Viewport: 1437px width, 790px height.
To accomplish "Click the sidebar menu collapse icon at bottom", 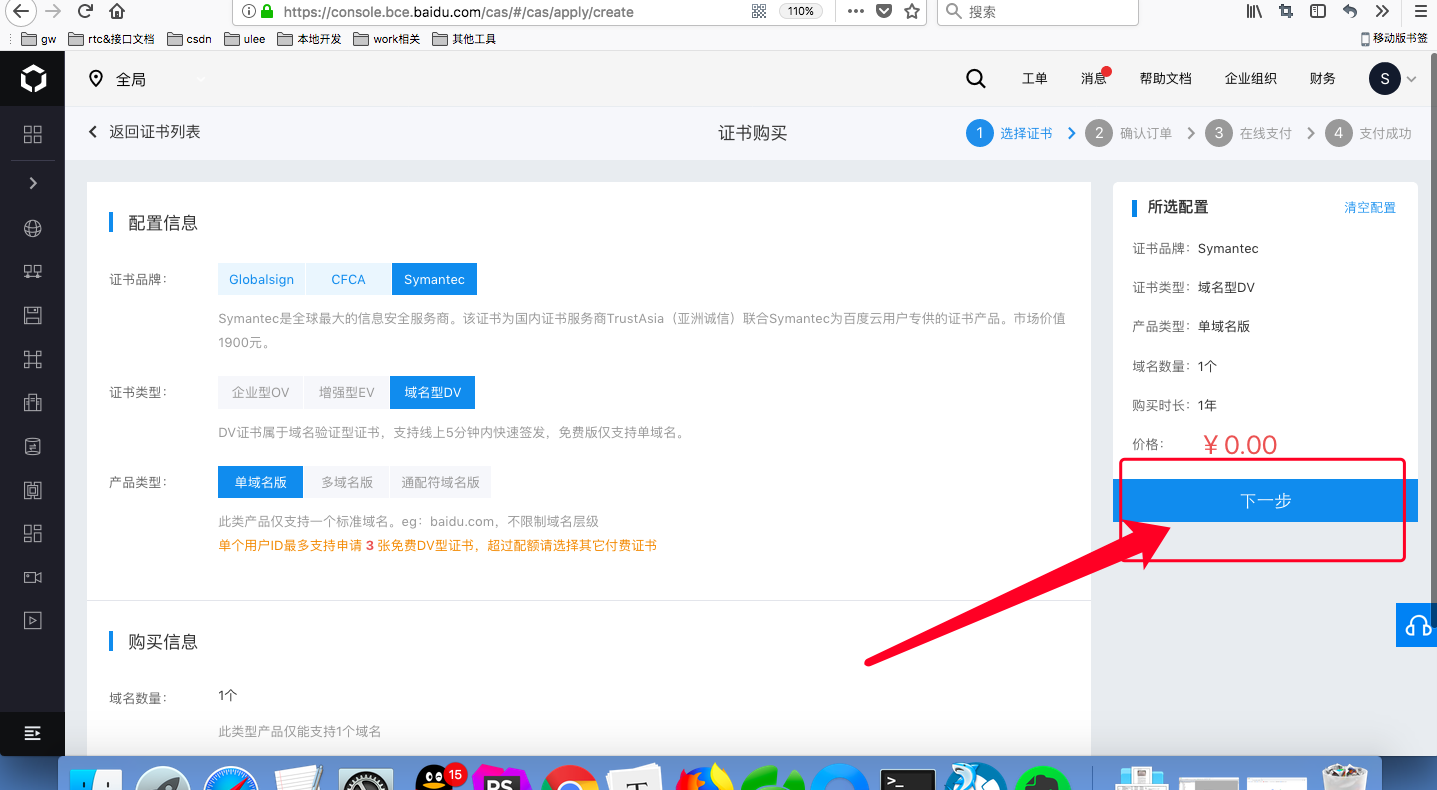I will [33, 733].
